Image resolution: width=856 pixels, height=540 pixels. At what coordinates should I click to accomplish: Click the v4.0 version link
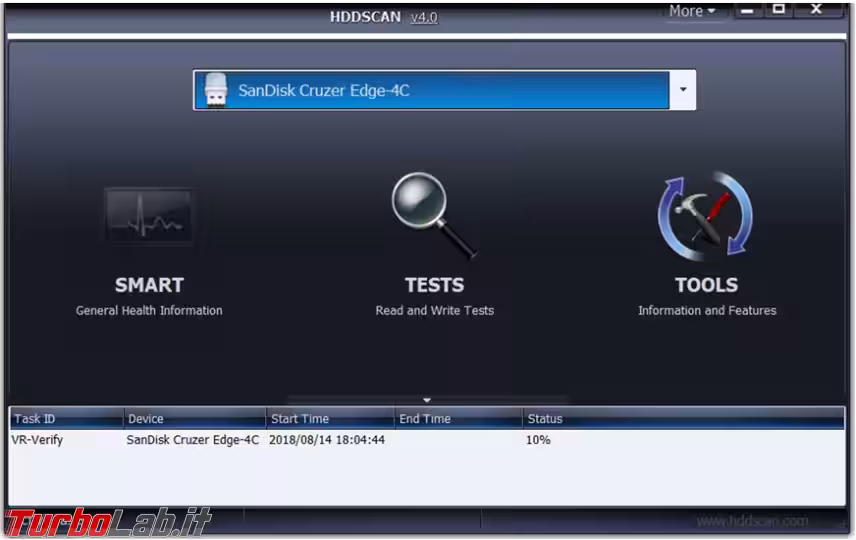click(x=424, y=17)
